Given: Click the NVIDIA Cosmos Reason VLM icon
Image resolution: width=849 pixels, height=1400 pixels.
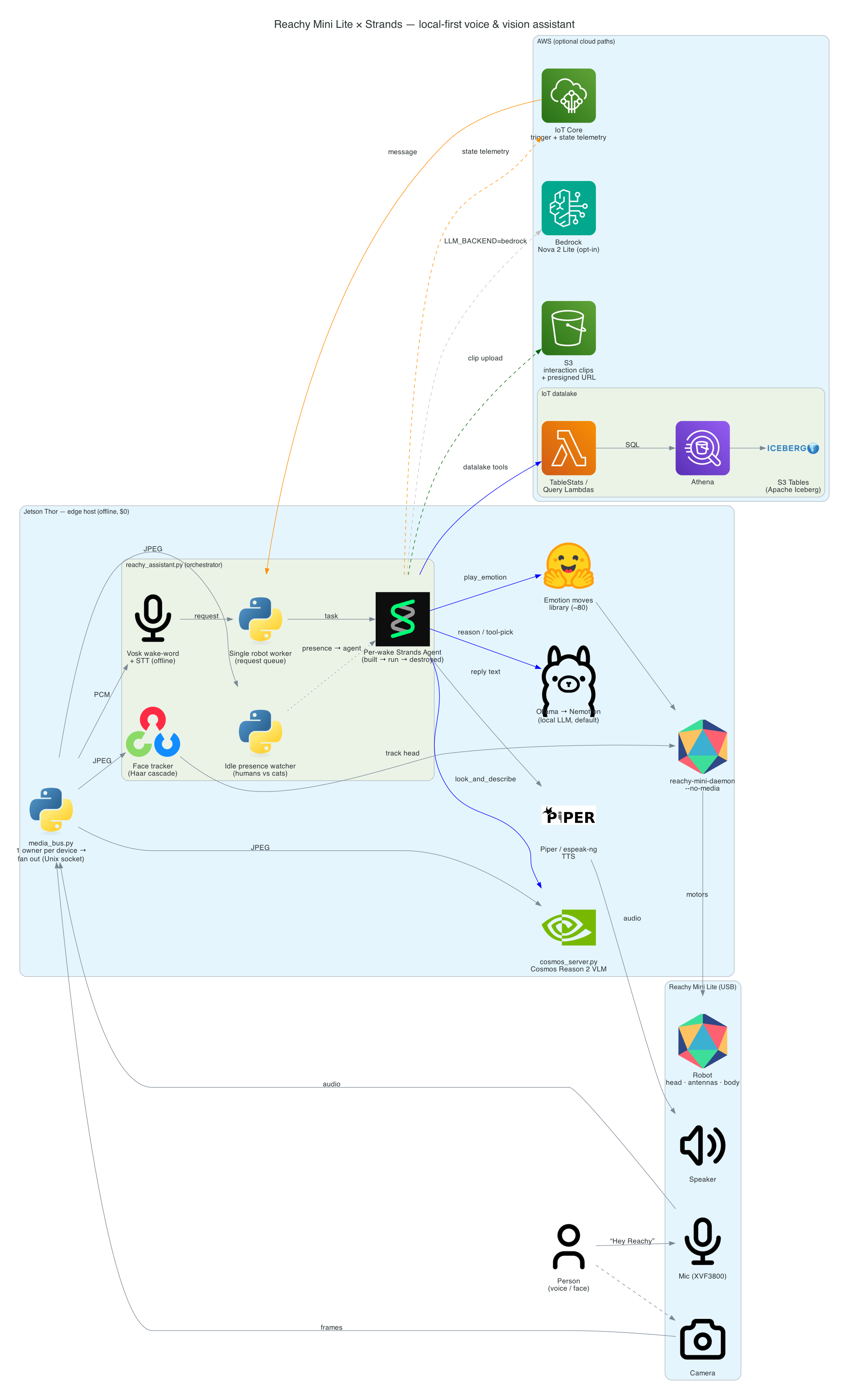Looking at the screenshot, I should 568,927.
